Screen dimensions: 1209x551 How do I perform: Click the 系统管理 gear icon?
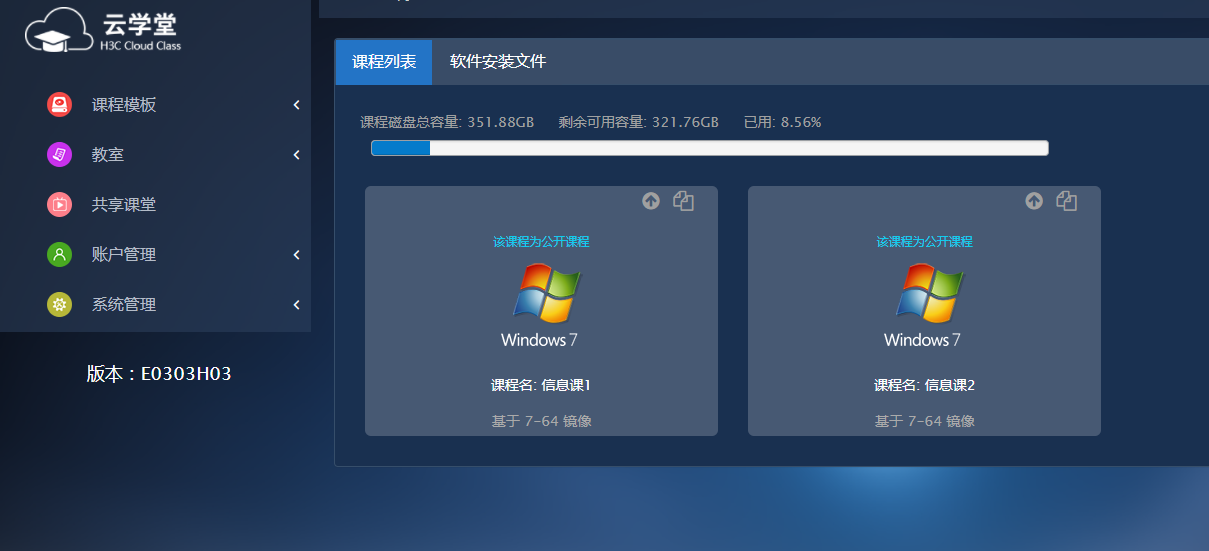coord(59,304)
